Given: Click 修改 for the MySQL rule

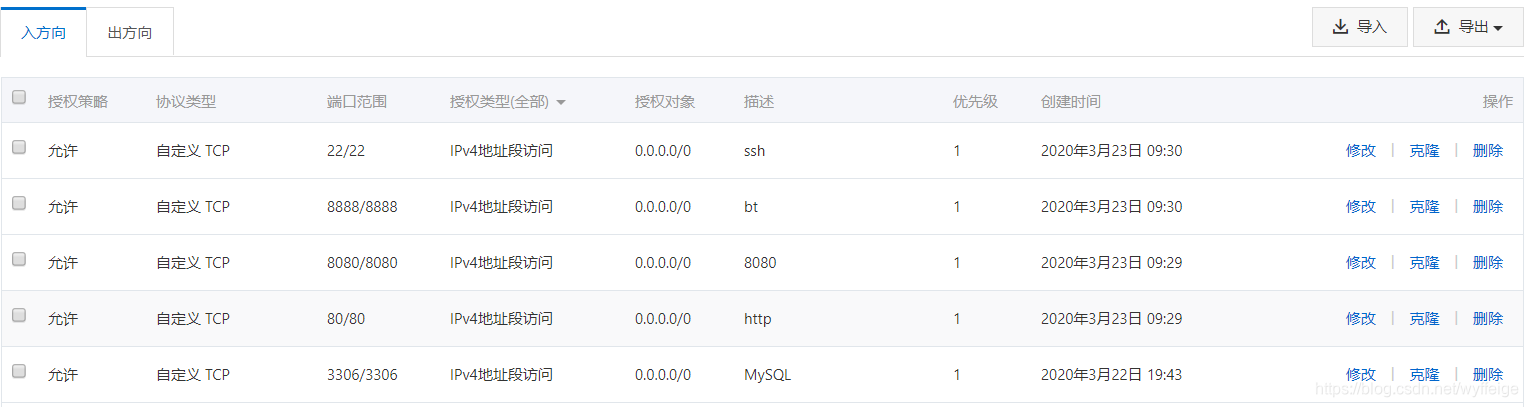Looking at the screenshot, I should click(1361, 375).
